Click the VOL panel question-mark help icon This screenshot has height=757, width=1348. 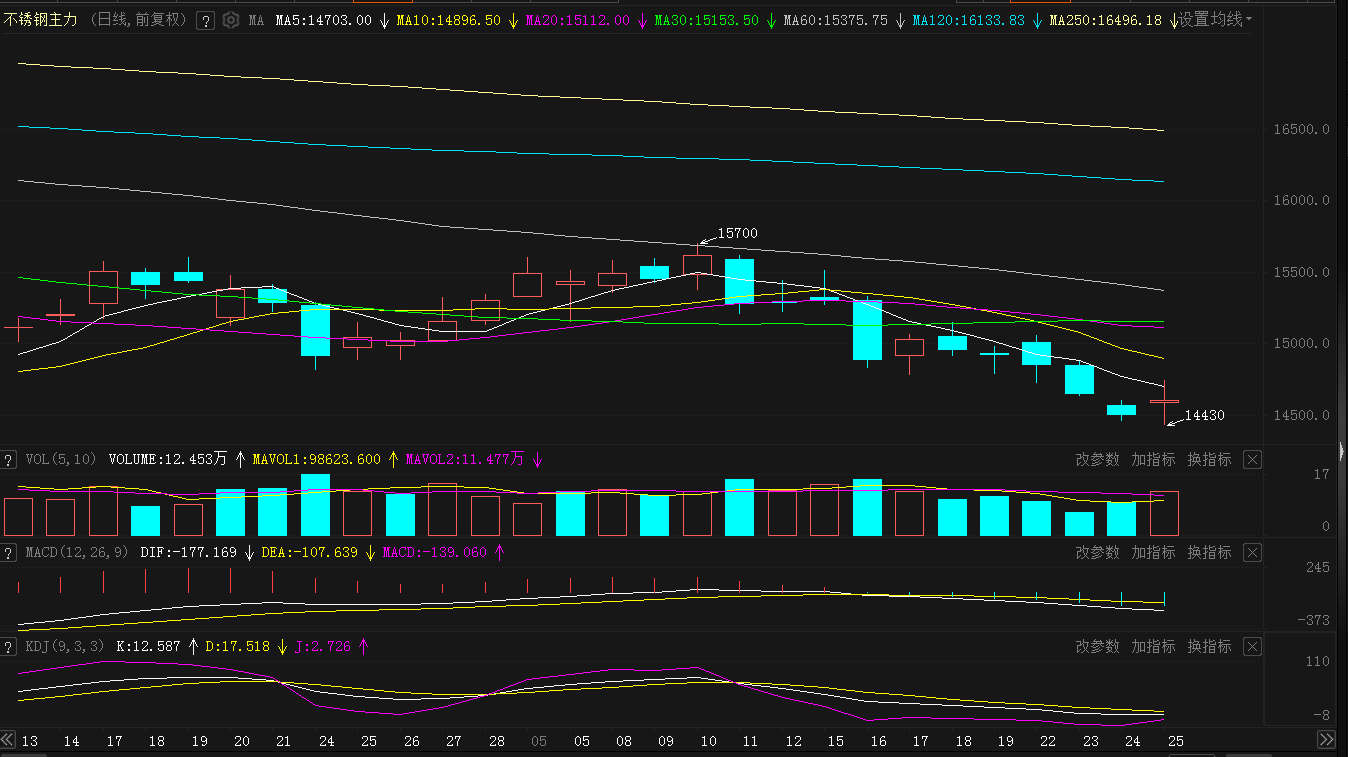[x=9, y=460]
